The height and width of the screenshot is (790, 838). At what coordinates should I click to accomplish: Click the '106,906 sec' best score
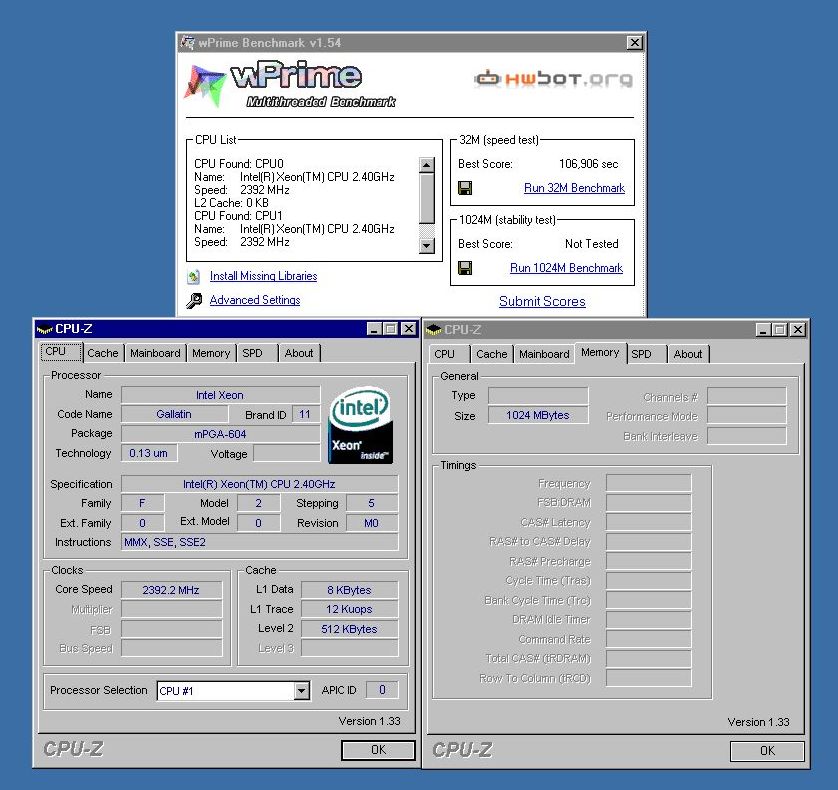[x=588, y=164]
